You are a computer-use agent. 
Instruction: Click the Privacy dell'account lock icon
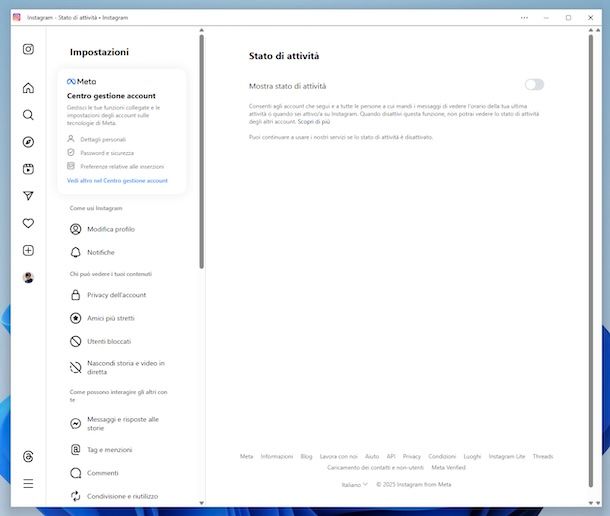pos(75,295)
